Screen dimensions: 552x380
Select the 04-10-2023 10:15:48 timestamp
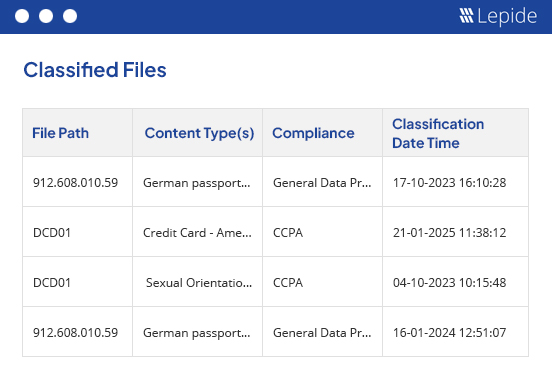(x=450, y=282)
